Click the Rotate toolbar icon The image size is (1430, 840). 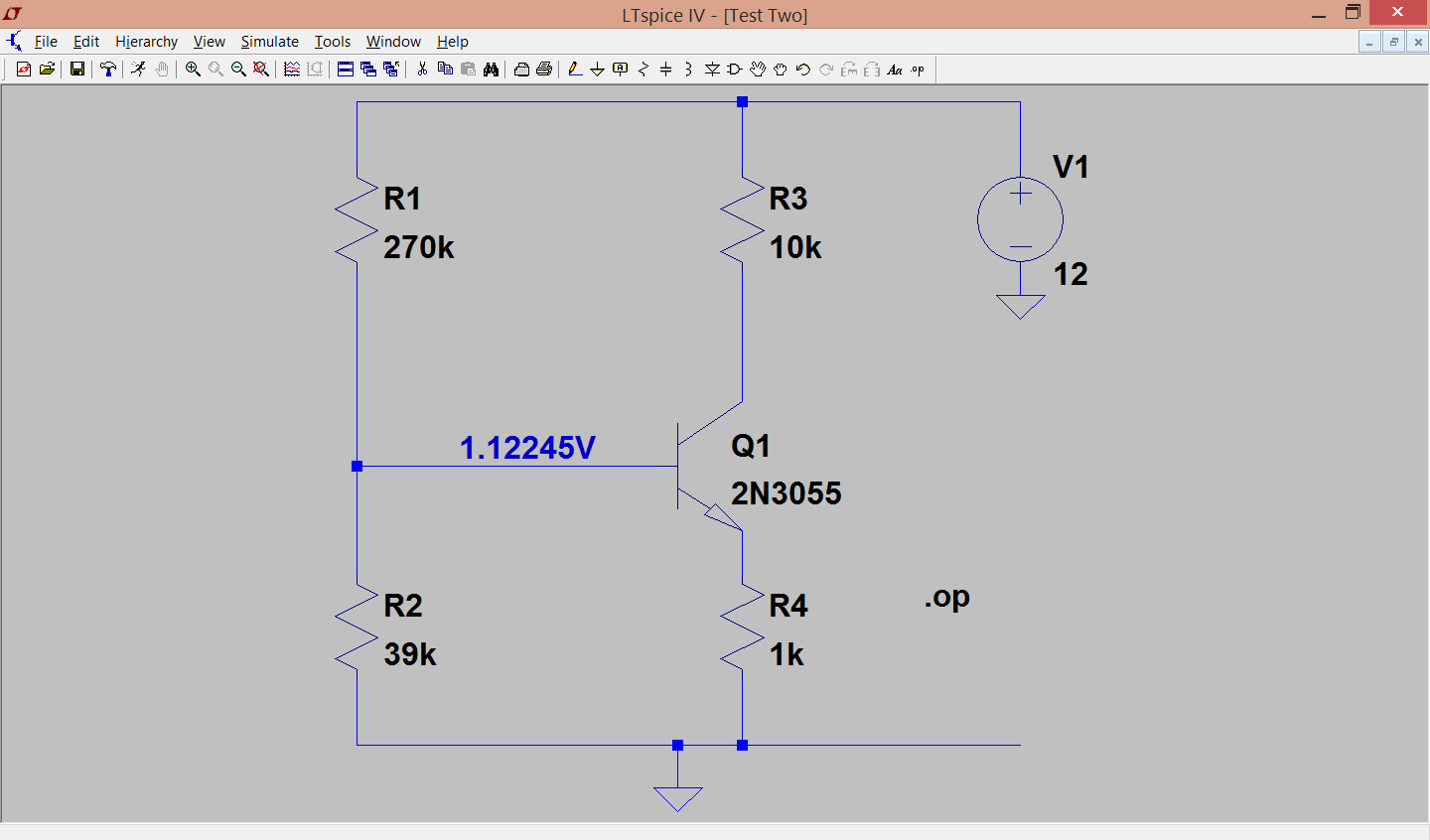[x=849, y=69]
